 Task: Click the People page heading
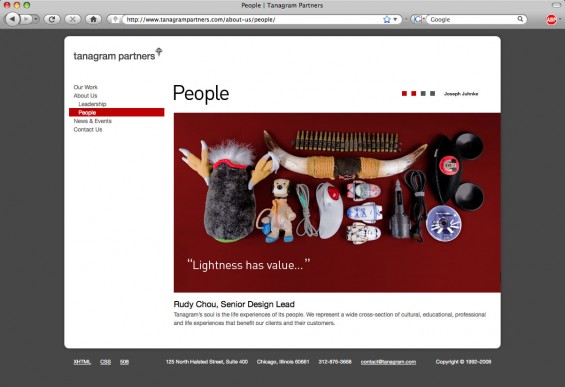201,94
